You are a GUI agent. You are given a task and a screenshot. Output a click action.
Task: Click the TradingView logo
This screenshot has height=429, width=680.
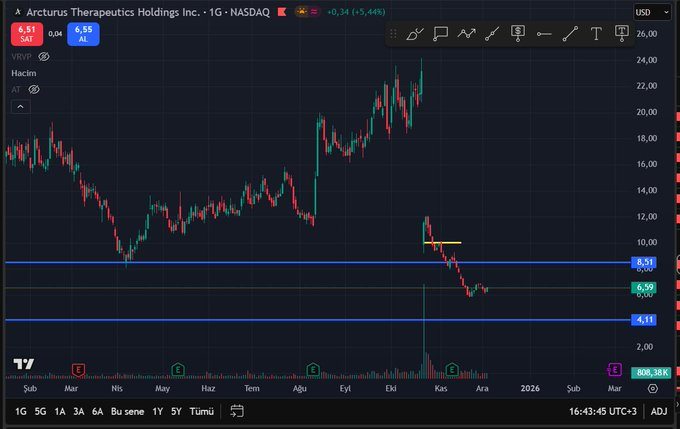(x=23, y=364)
